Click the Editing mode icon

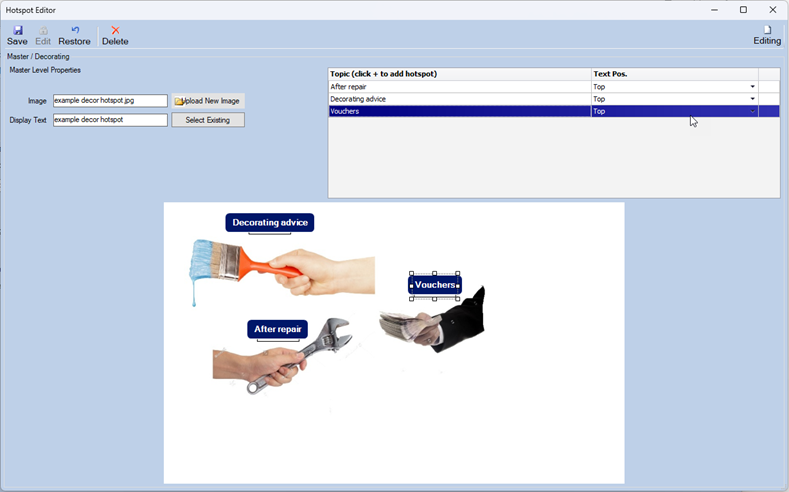(767, 31)
